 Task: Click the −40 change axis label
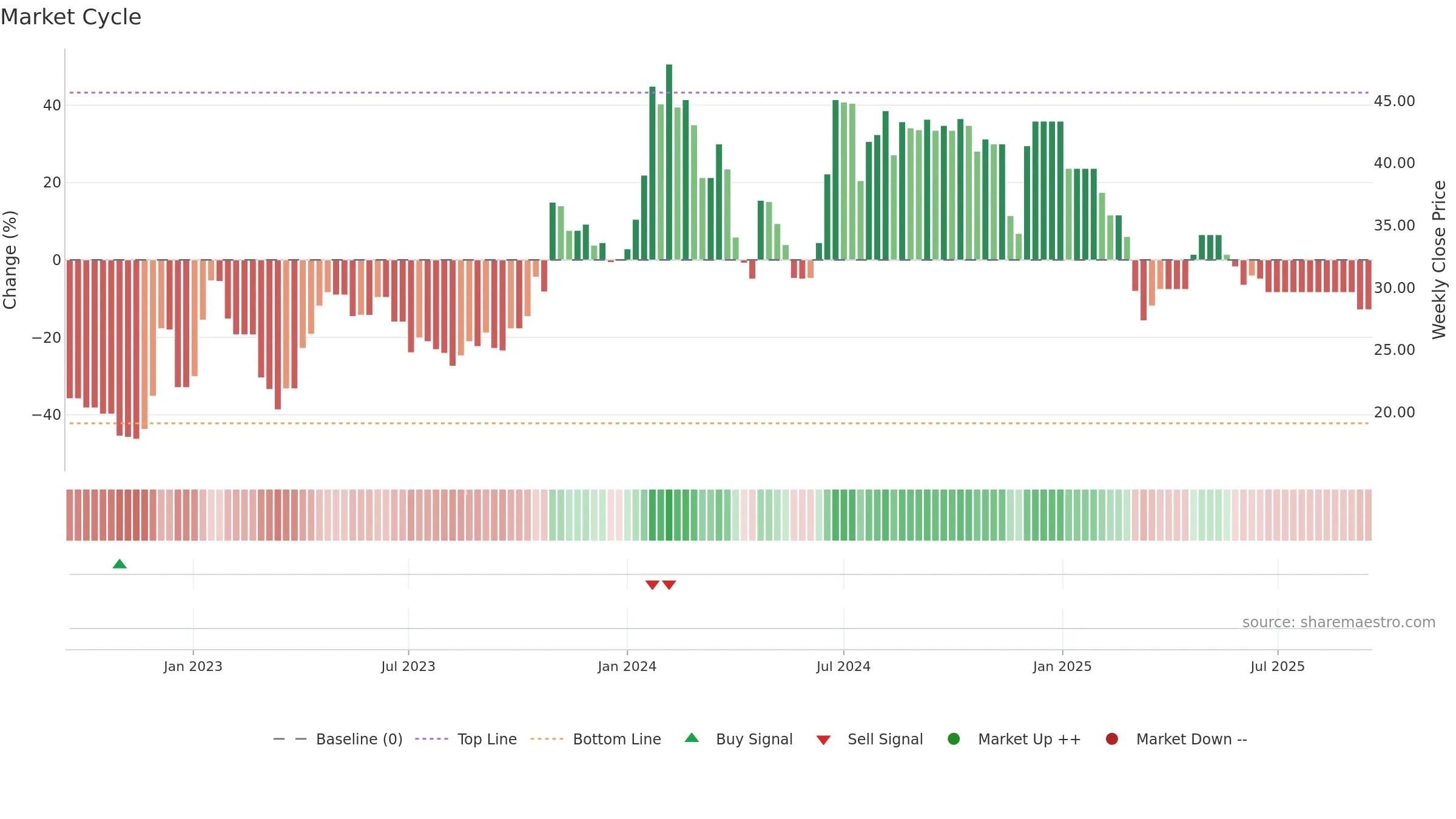(47, 415)
